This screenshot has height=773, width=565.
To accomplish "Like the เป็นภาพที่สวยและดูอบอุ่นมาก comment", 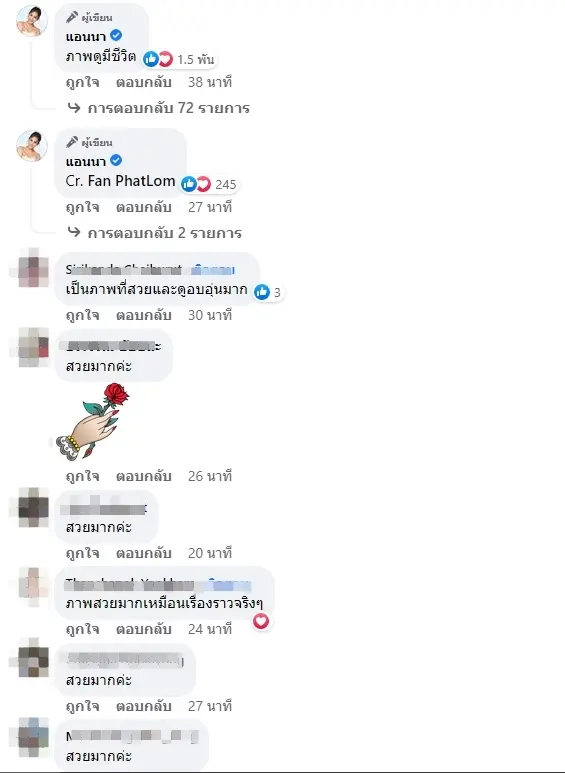I will tap(82, 315).
